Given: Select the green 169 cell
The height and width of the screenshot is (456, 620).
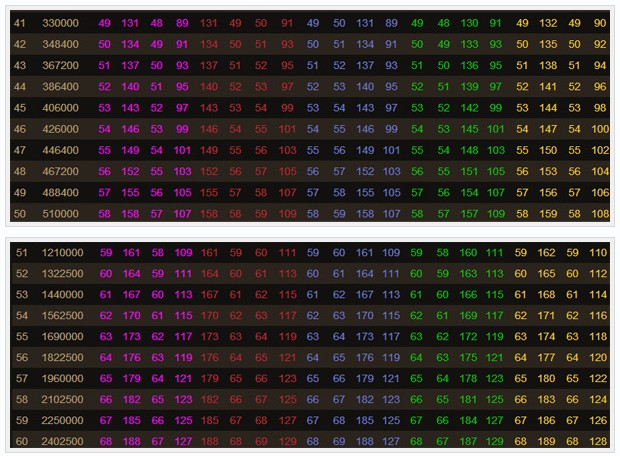Looking at the screenshot, I should click(x=468, y=316).
